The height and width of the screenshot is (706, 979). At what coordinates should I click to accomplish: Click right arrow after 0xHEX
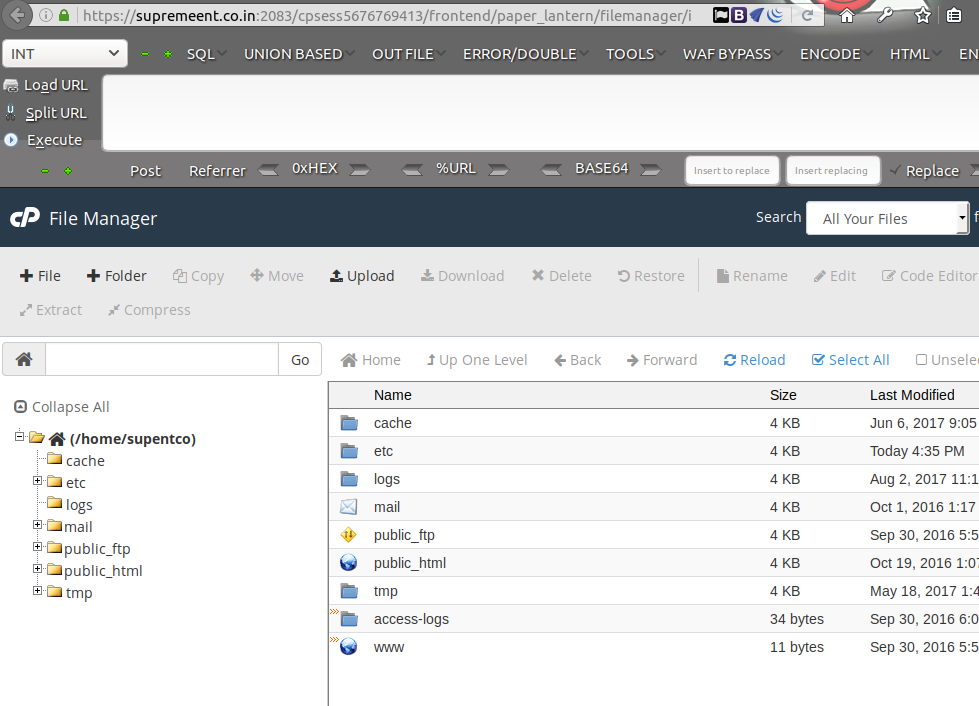(x=359, y=169)
